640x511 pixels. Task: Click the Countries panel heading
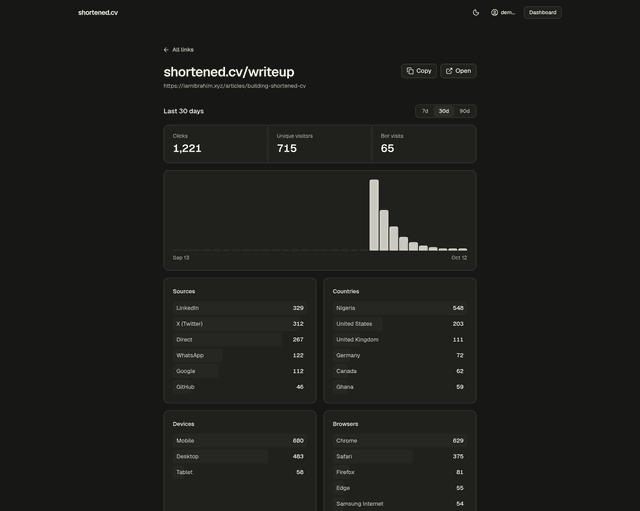346,291
